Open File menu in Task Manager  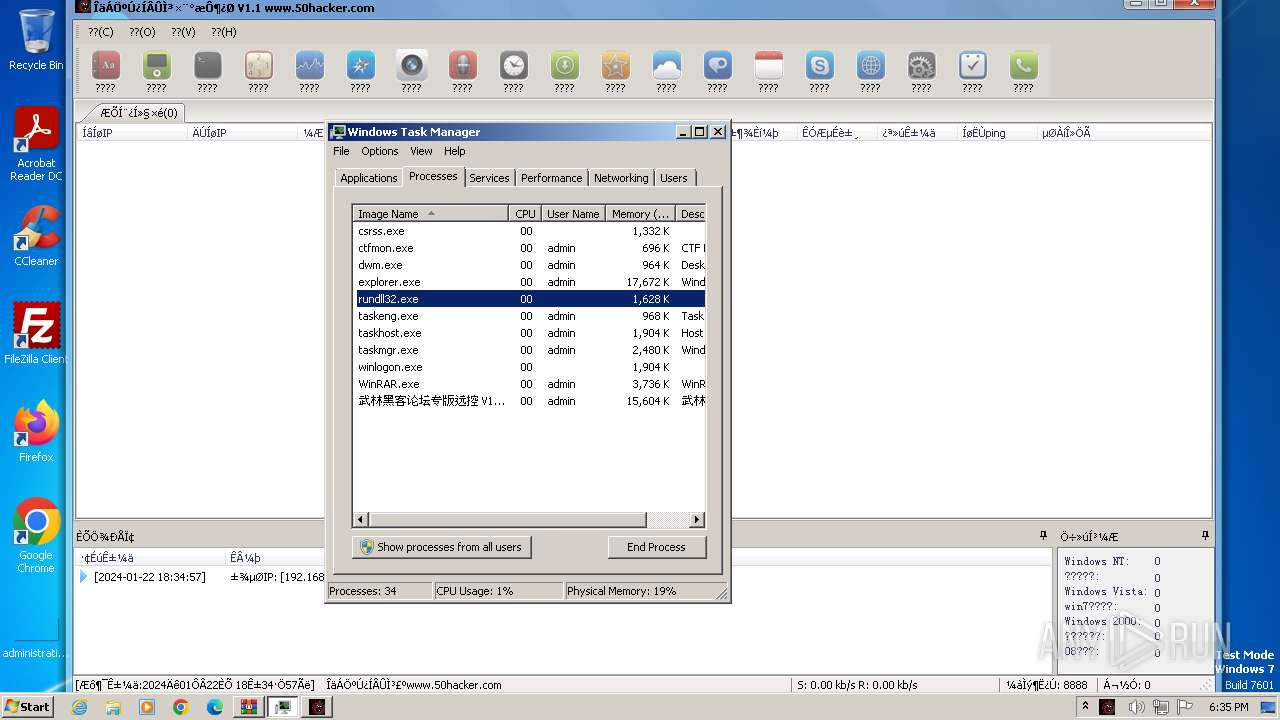pyautogui.click(x=341, y=151)
